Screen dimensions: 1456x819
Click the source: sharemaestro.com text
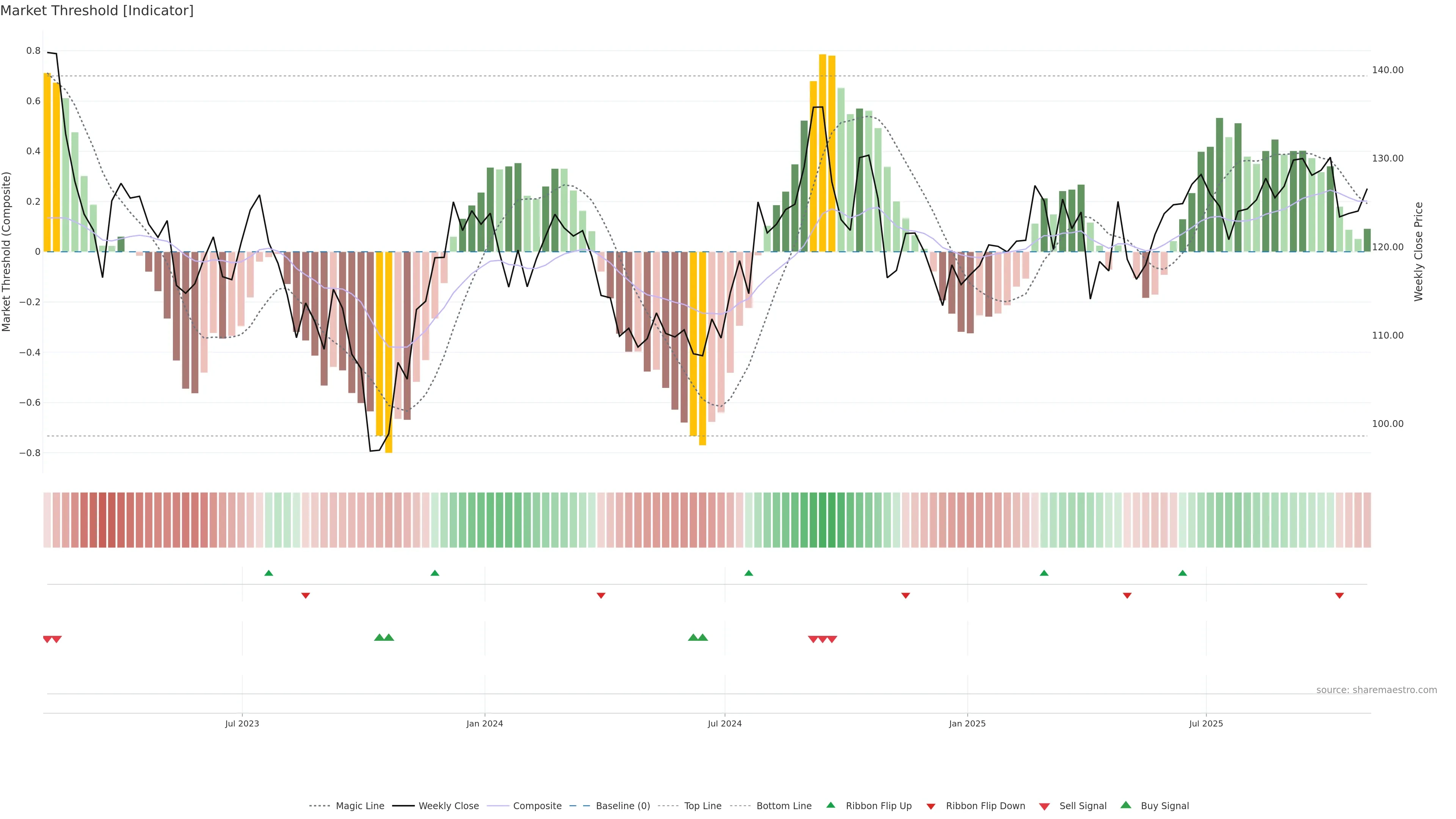(x=1376, y=690)
